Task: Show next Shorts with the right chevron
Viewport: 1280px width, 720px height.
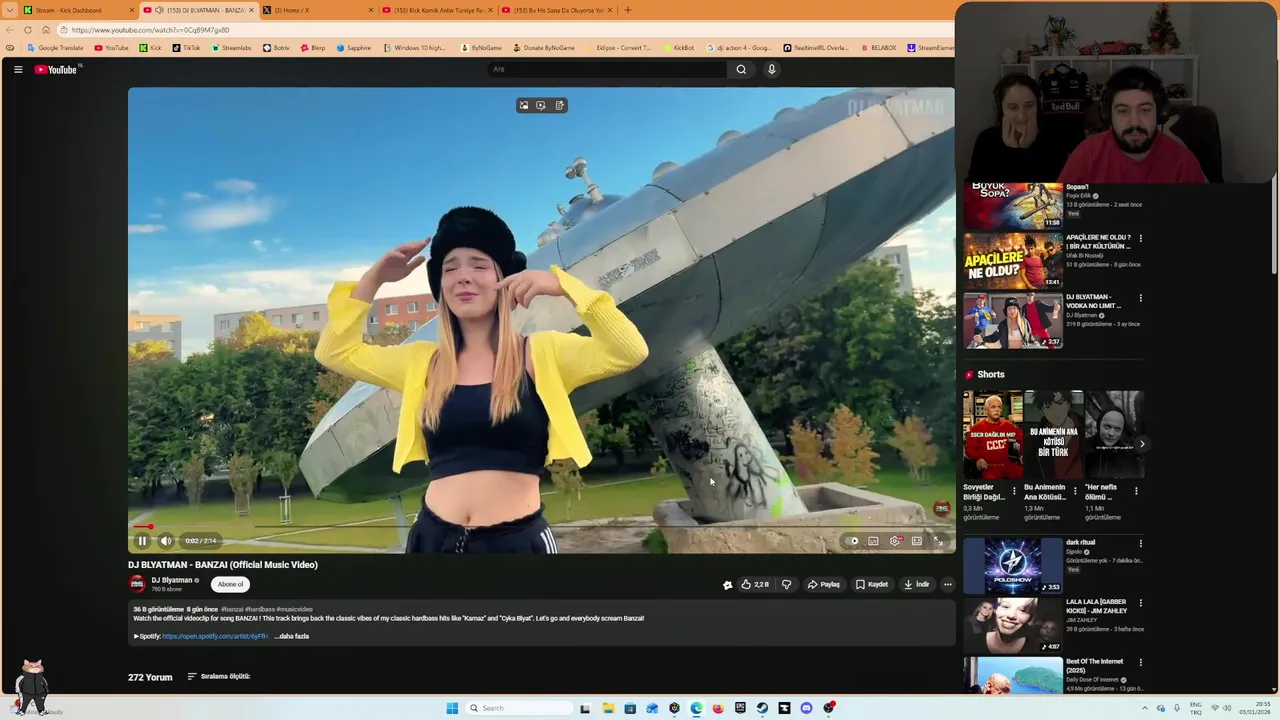Action: pos(1141,444)
